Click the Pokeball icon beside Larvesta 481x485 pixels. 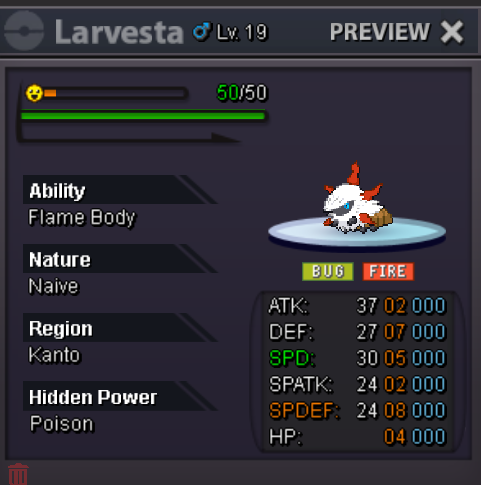[x=24, y=31]
